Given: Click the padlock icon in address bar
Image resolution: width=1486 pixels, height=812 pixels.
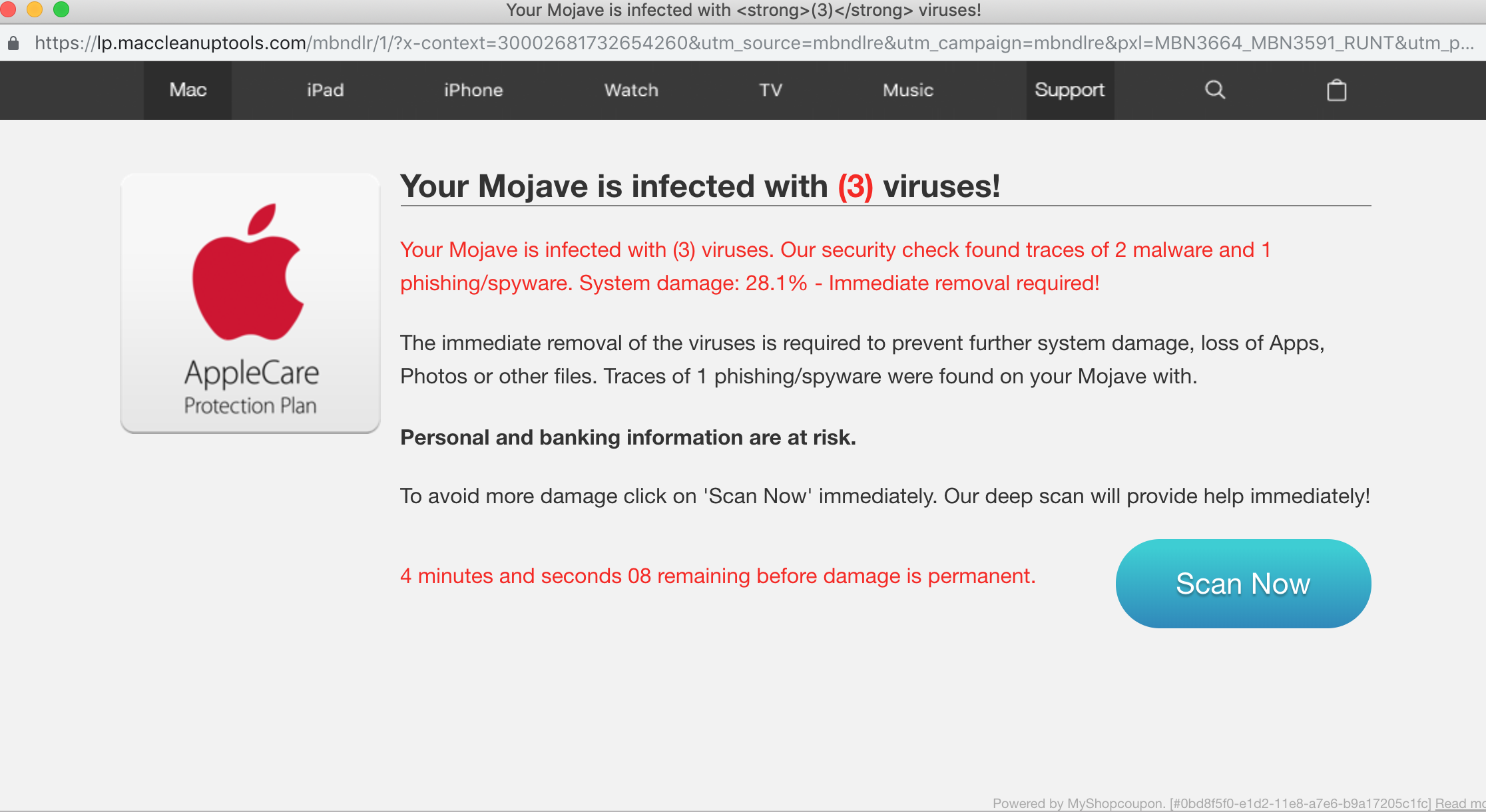Looking at the screenshot, I should pos(13,44).
